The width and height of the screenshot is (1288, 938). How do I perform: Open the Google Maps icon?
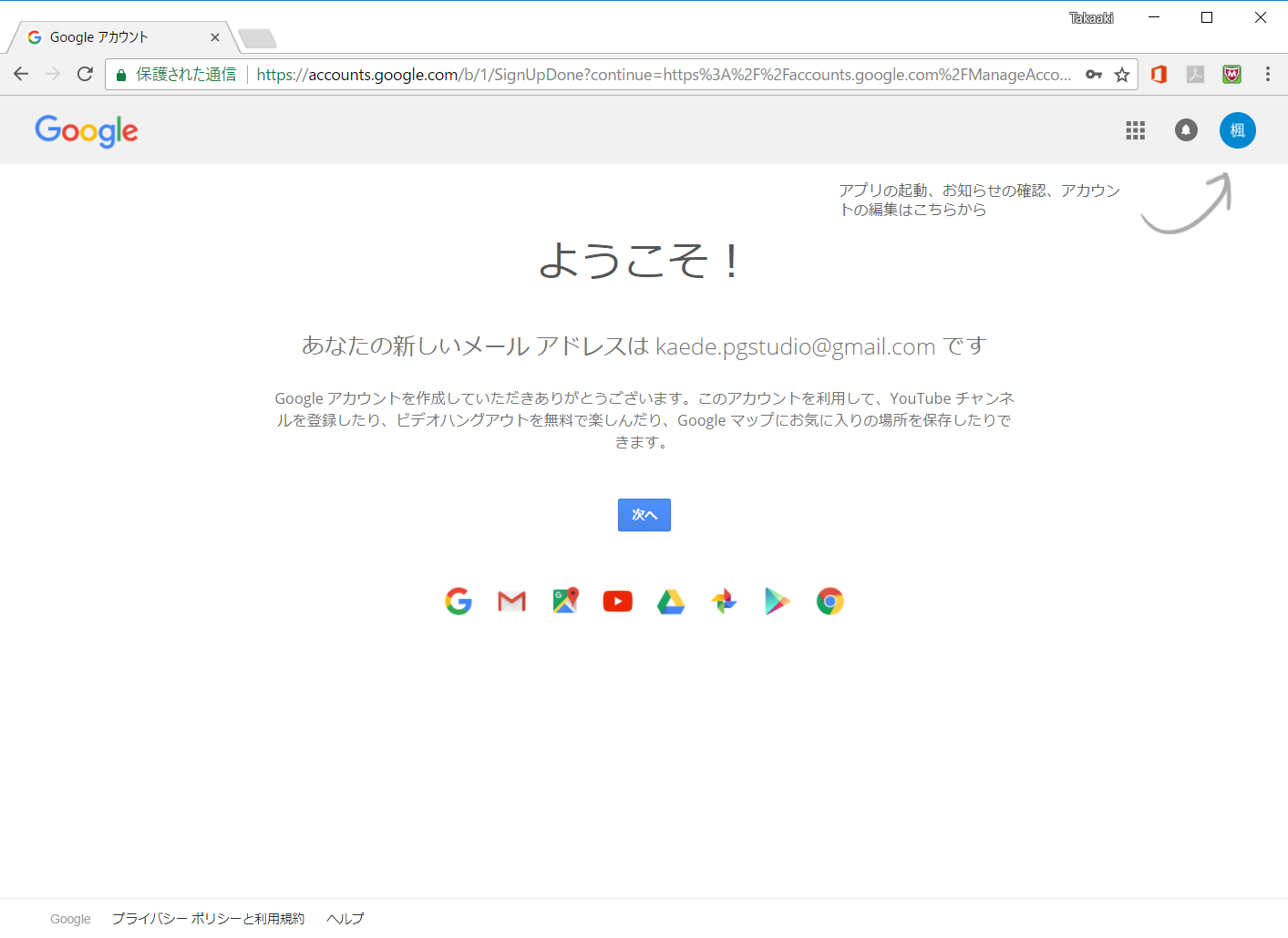(565, 601)
